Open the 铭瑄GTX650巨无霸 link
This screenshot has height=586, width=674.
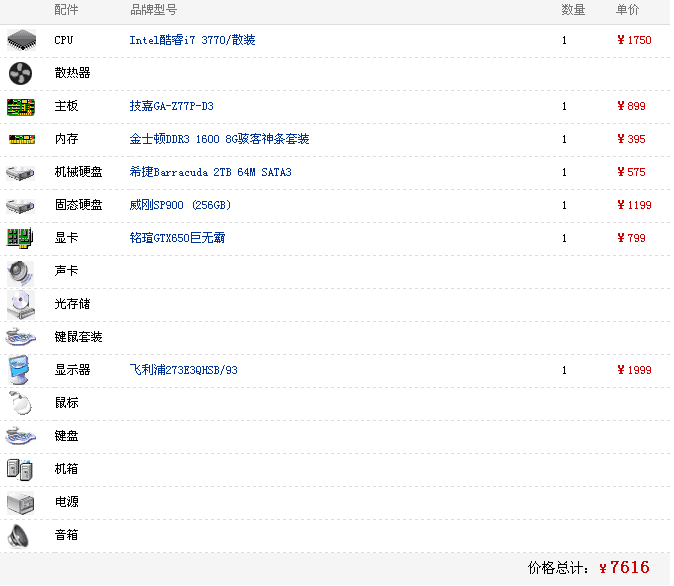coord(177,238)
